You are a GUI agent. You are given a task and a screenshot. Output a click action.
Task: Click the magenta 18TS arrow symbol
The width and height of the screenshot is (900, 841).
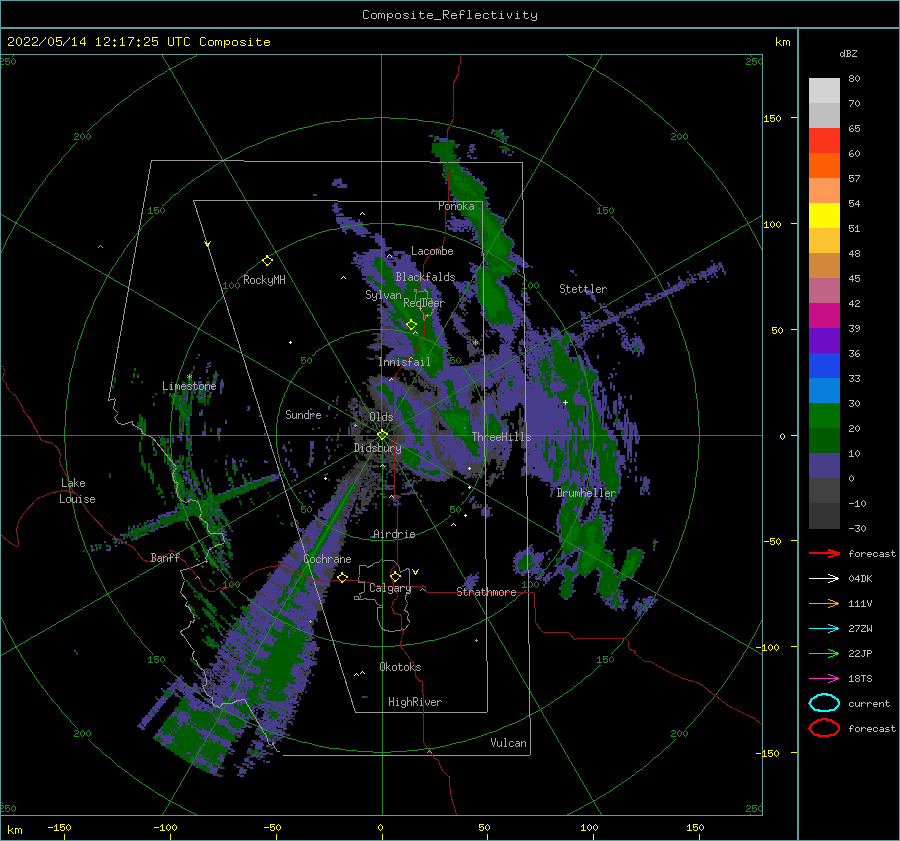click(x=824, y=679)
